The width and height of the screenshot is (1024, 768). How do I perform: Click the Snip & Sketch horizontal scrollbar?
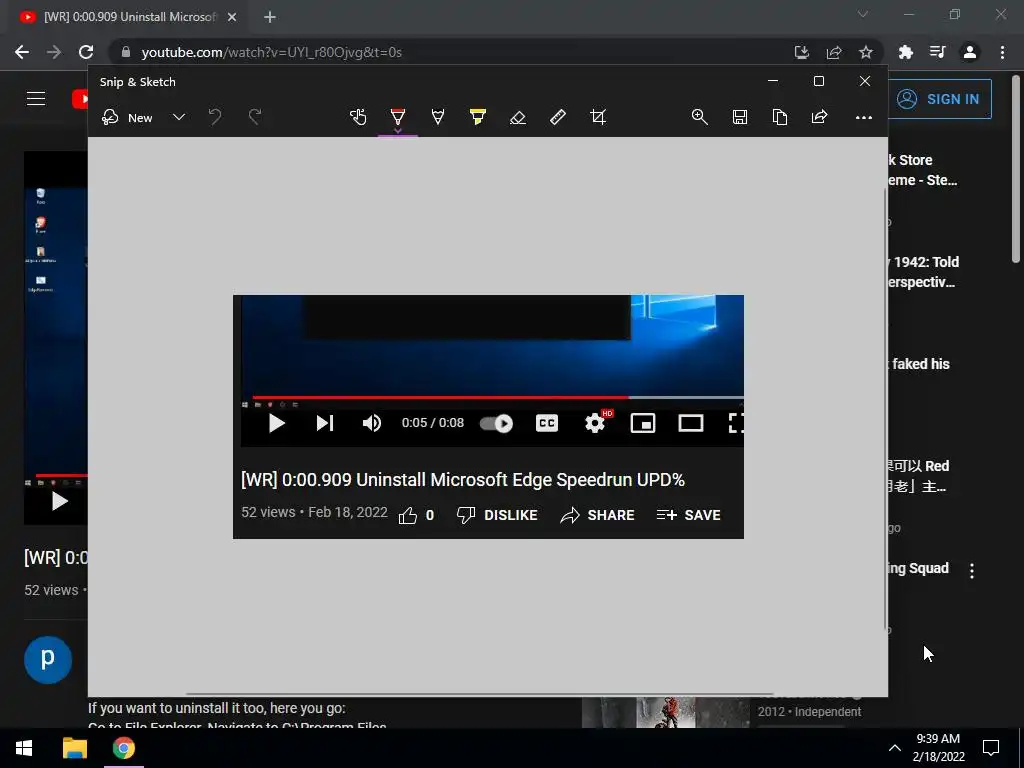[479, 694]
